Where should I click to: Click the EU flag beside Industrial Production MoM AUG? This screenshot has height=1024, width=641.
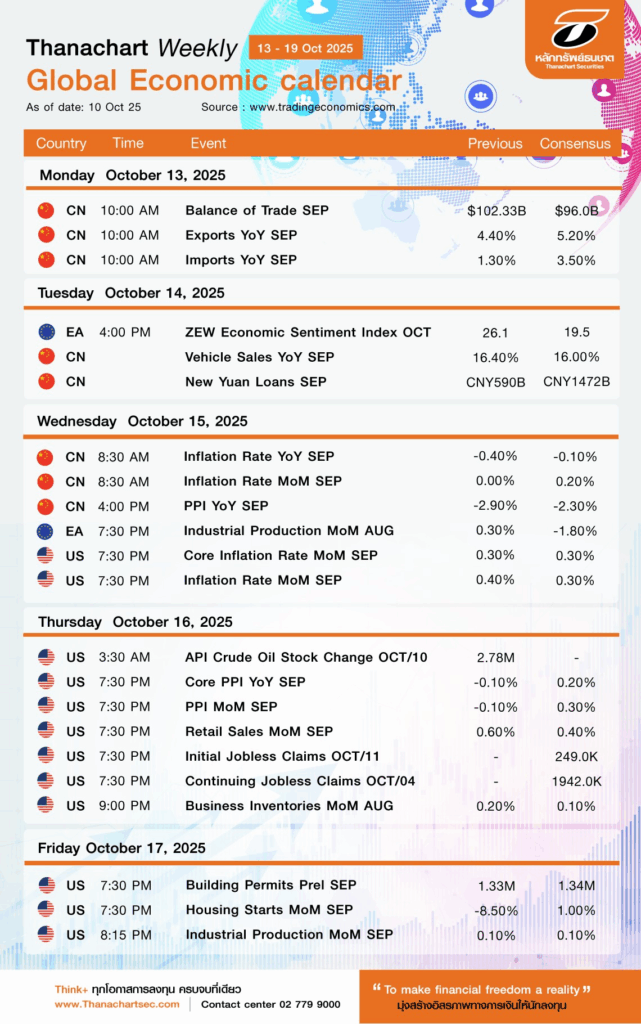[45, 531]
